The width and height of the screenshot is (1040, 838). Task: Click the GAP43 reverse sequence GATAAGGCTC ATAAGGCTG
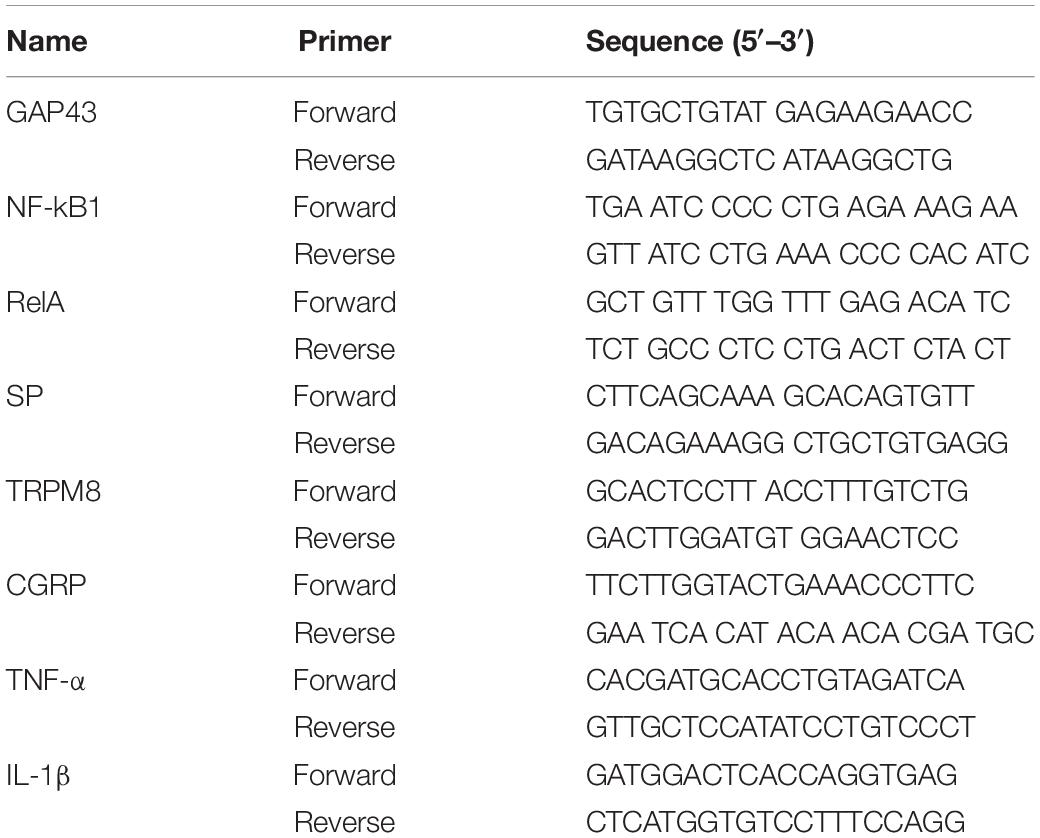click(769, 160)
